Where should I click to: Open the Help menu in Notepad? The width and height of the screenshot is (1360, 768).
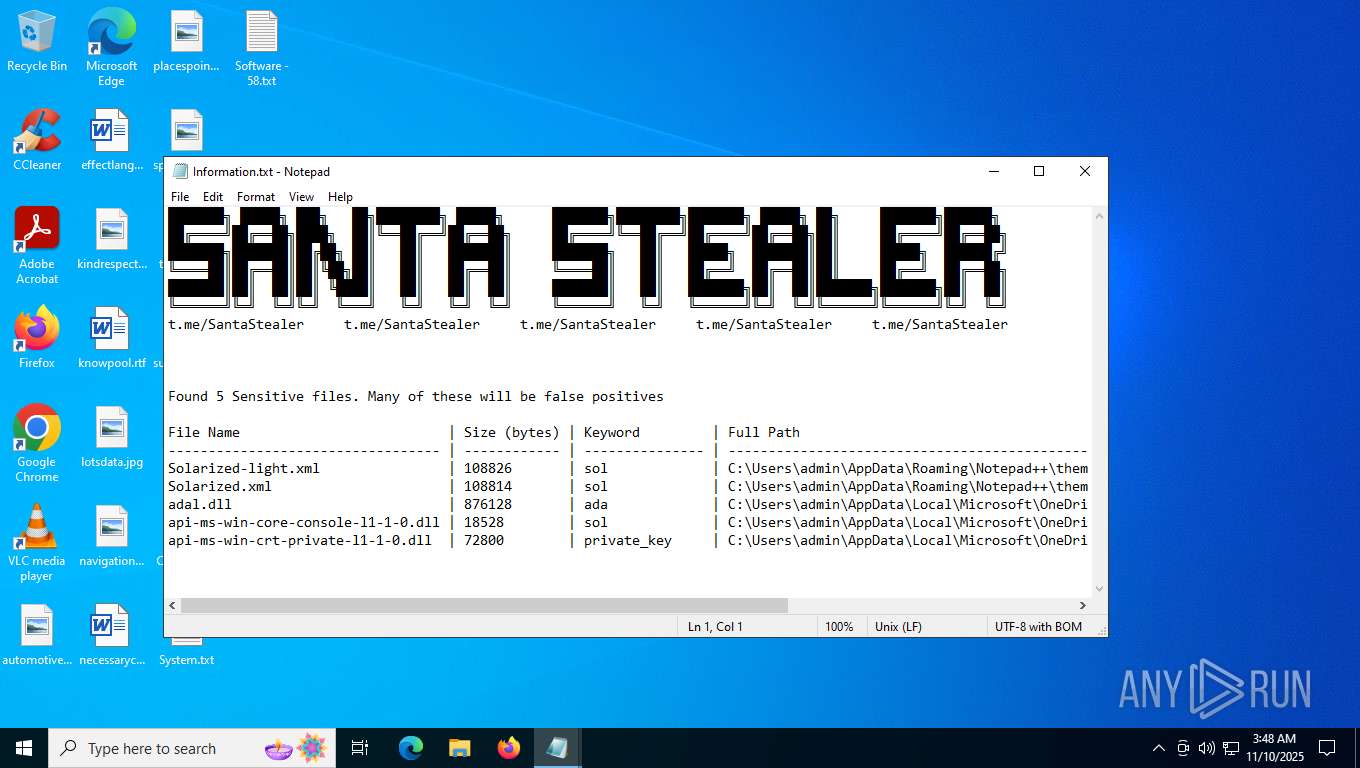coord(340,197)
